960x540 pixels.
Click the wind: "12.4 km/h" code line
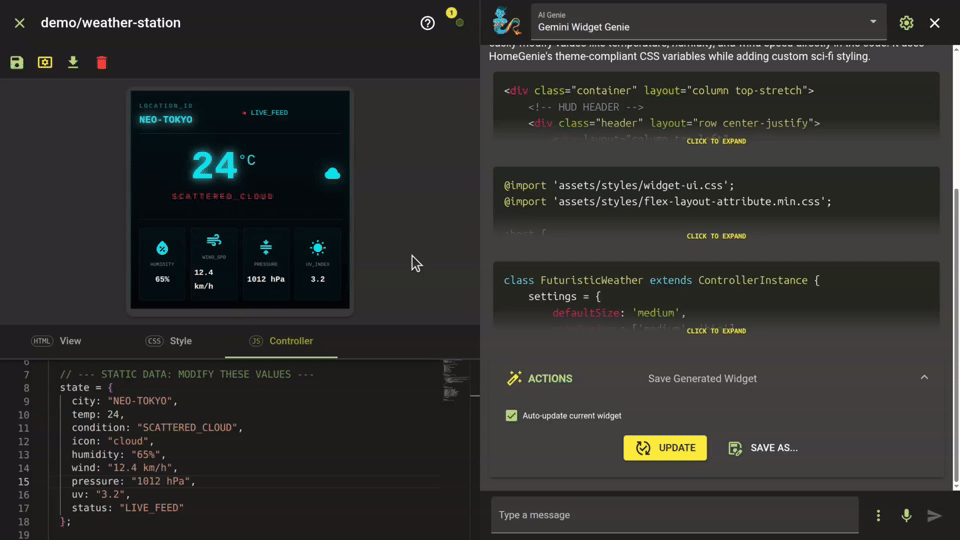pos(124,468)
